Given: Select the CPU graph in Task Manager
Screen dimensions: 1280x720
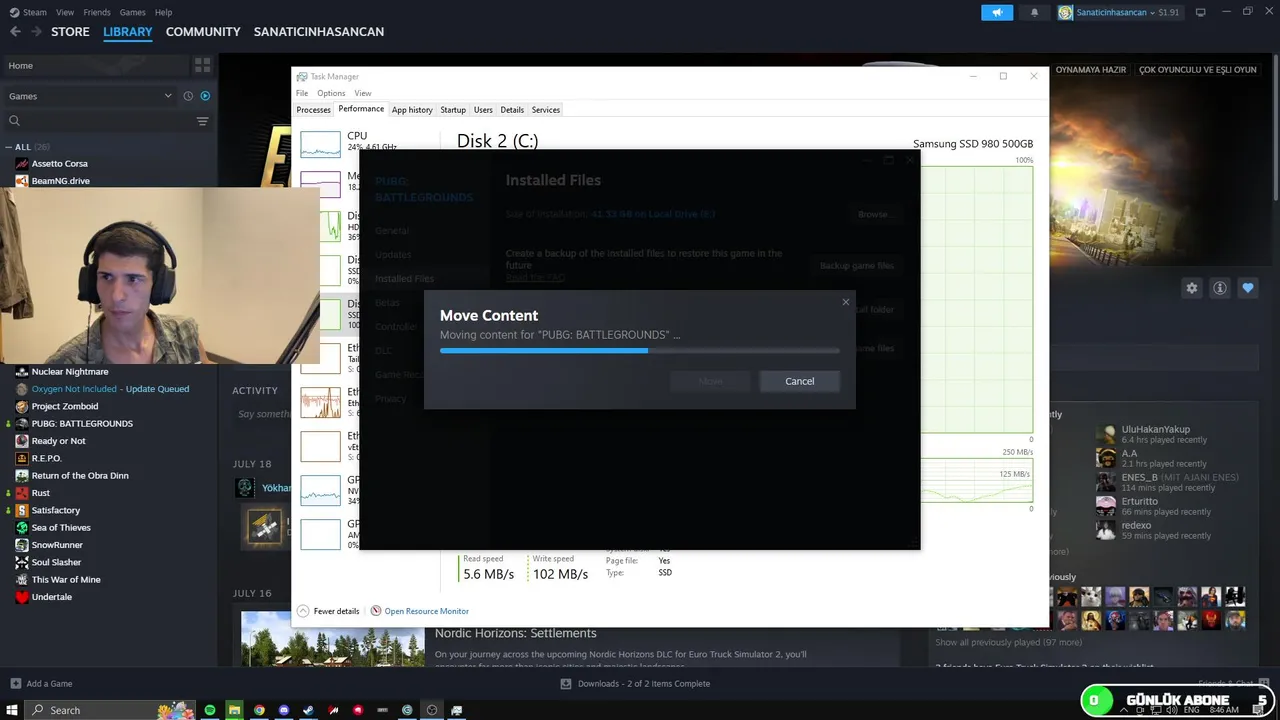Looking at the screenshot, I should (320, 144).
